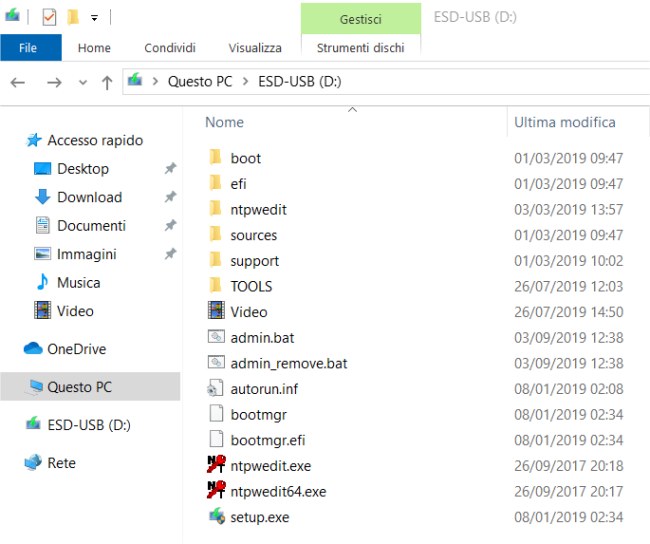Click the OneDrive cloud icon in sidebar
The height and width of the screenshot is (544, 650).
point(33,349)
